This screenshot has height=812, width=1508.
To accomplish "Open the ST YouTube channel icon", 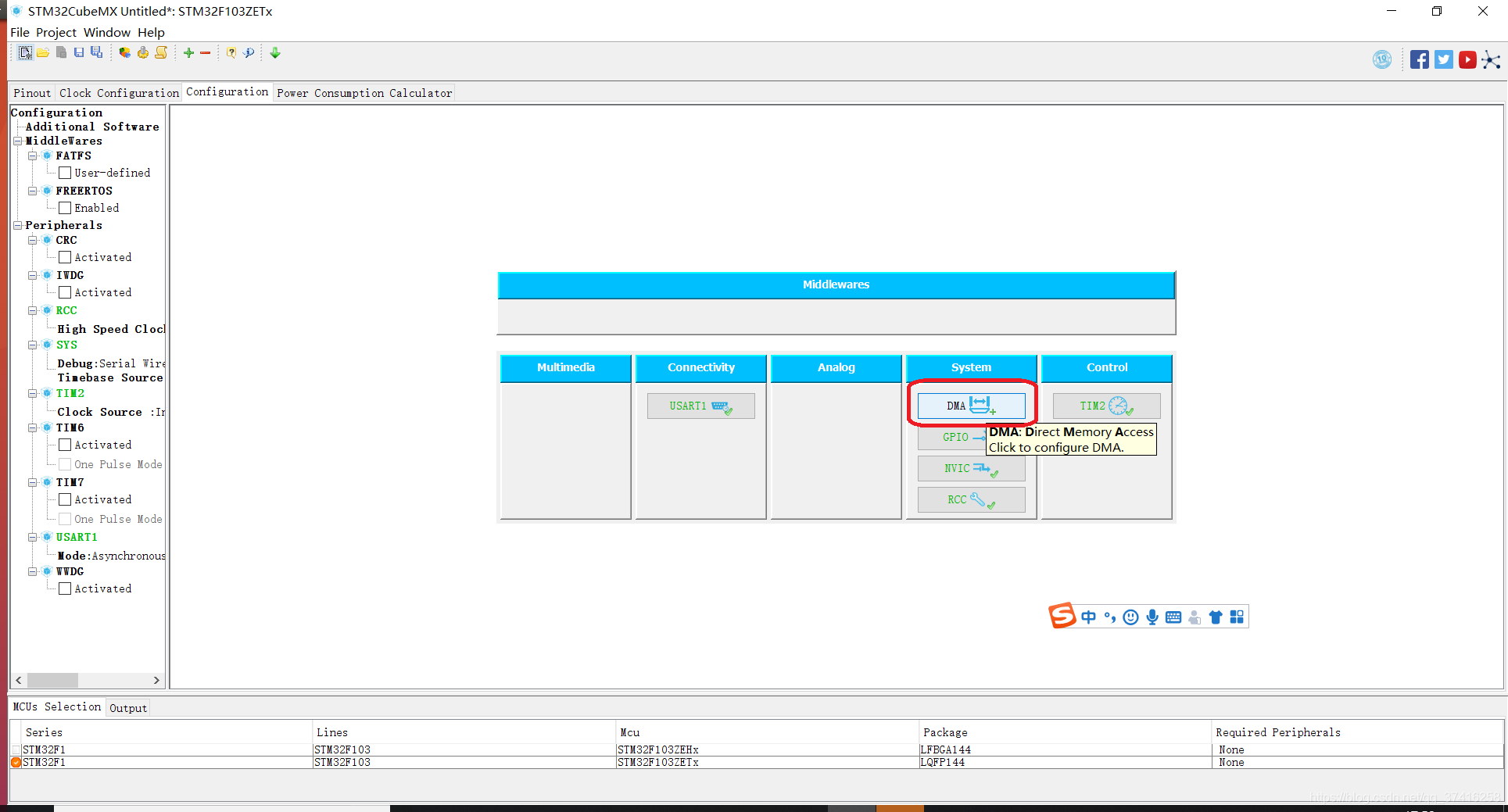I will point(1467,59).
